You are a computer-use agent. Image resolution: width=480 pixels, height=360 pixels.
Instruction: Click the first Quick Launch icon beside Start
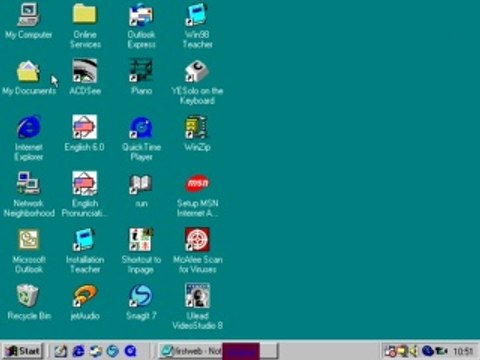(61, 351)
